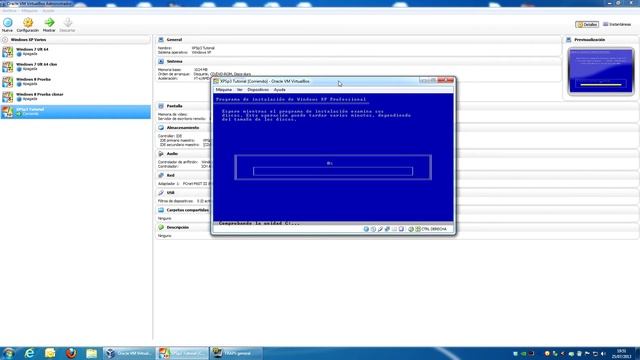The height and width of the screenshot is (360, 640).
Task: Click the setup progress bar in VM screen
Action: [x=333, y=171]
